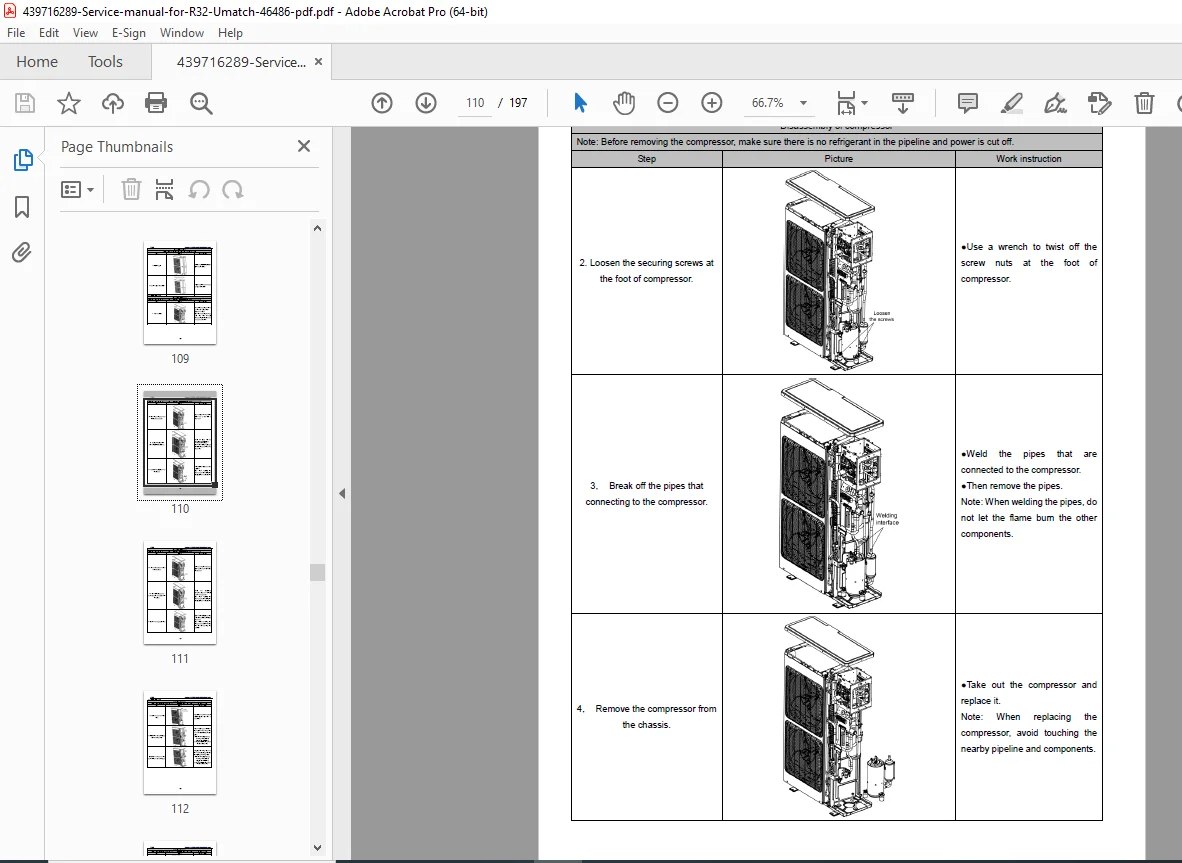Click the 'Work instruction' column header
Screen dimensions: 1182x863
click(1028, 159)
